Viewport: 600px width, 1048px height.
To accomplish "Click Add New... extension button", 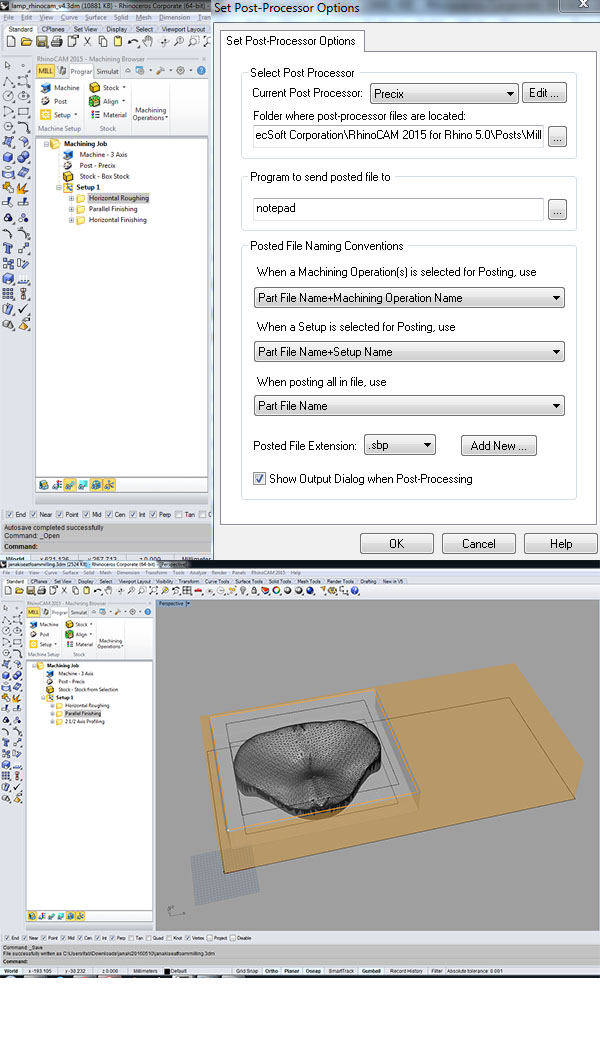I will (498, 446).
